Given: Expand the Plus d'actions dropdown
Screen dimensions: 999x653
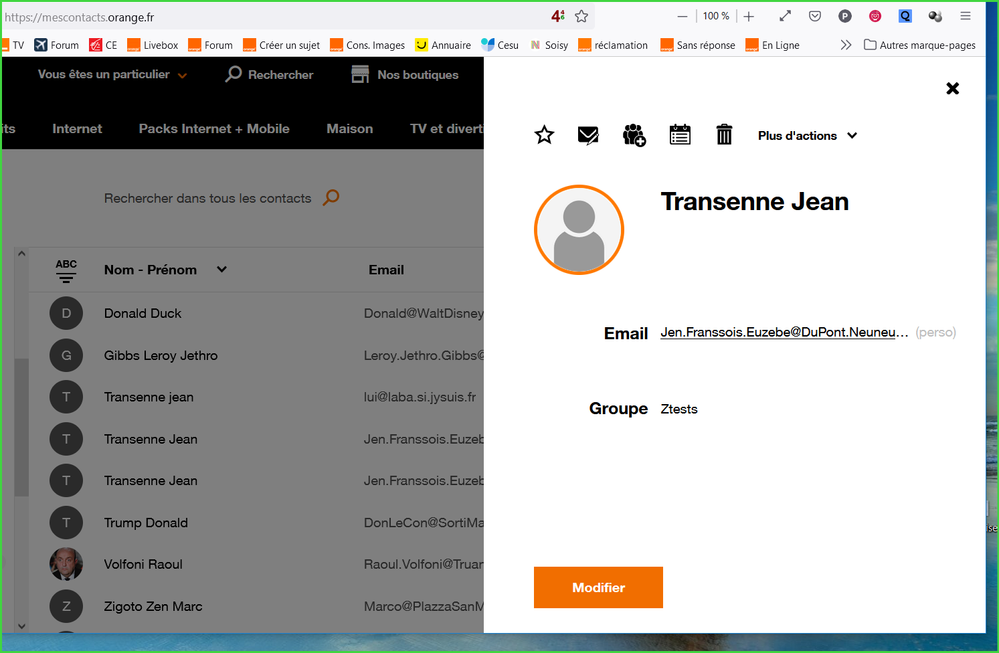Looking at the screenshot, I should pyautogui.click(x=807, y=136).
